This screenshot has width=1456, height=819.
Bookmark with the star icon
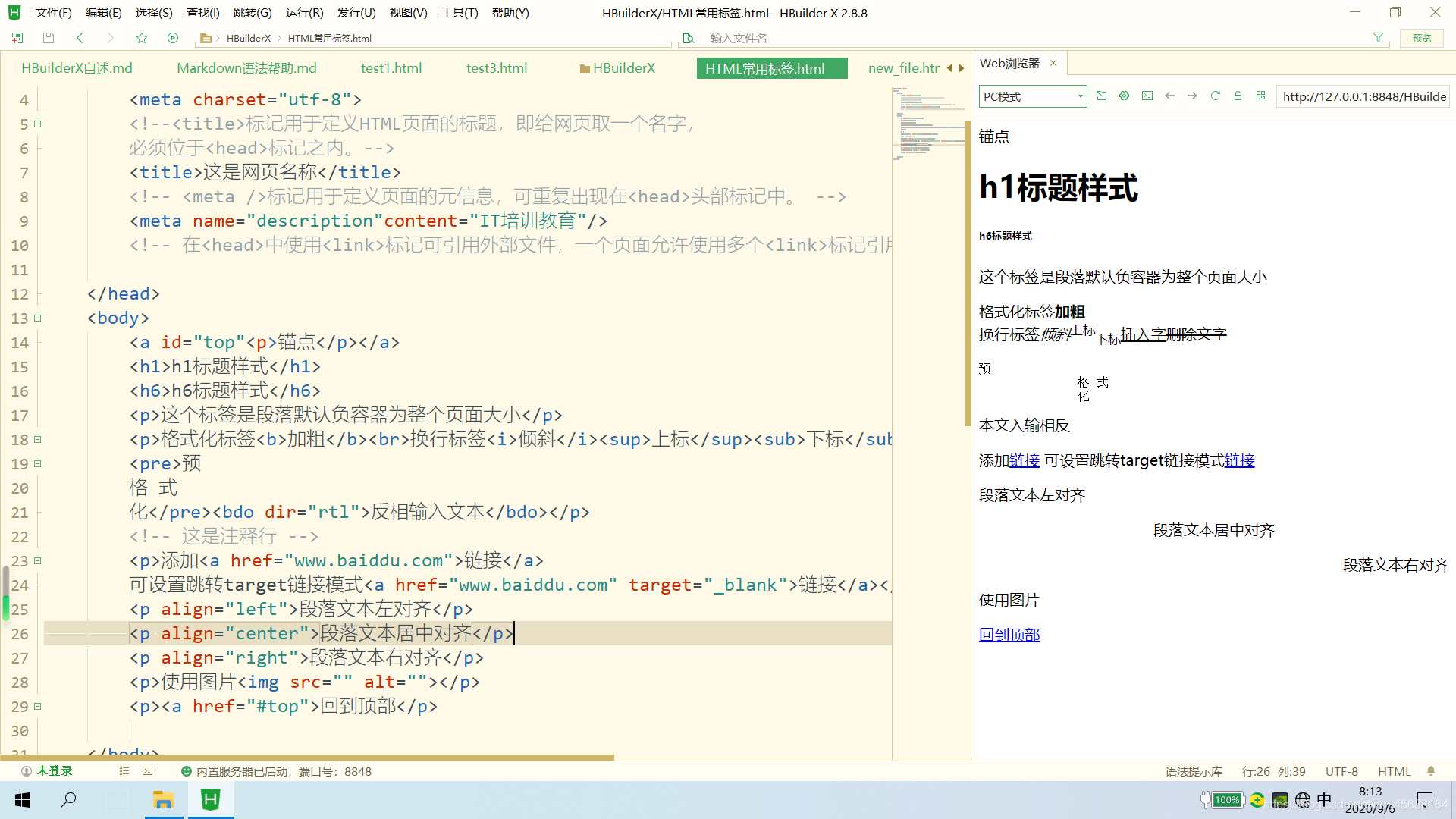(142, 38)
